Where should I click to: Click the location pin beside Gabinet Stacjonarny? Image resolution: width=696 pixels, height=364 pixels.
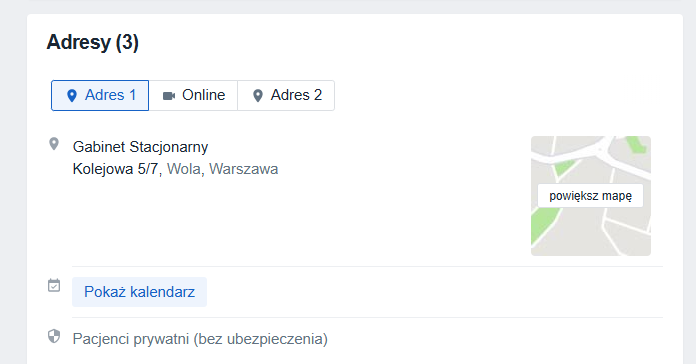click(x=54, y=144)
